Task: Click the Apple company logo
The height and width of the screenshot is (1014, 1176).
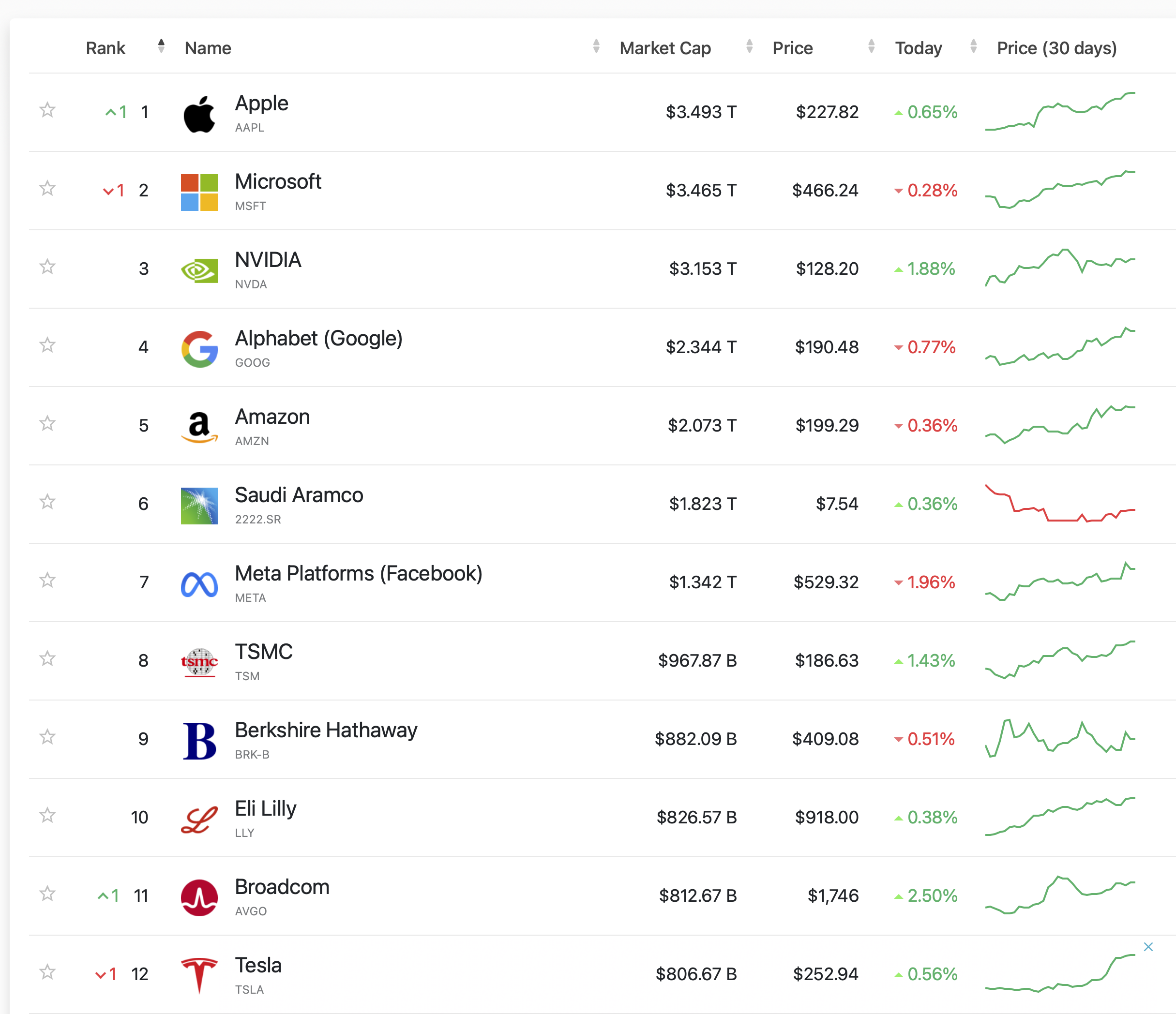Action: (x=199, y=114)
